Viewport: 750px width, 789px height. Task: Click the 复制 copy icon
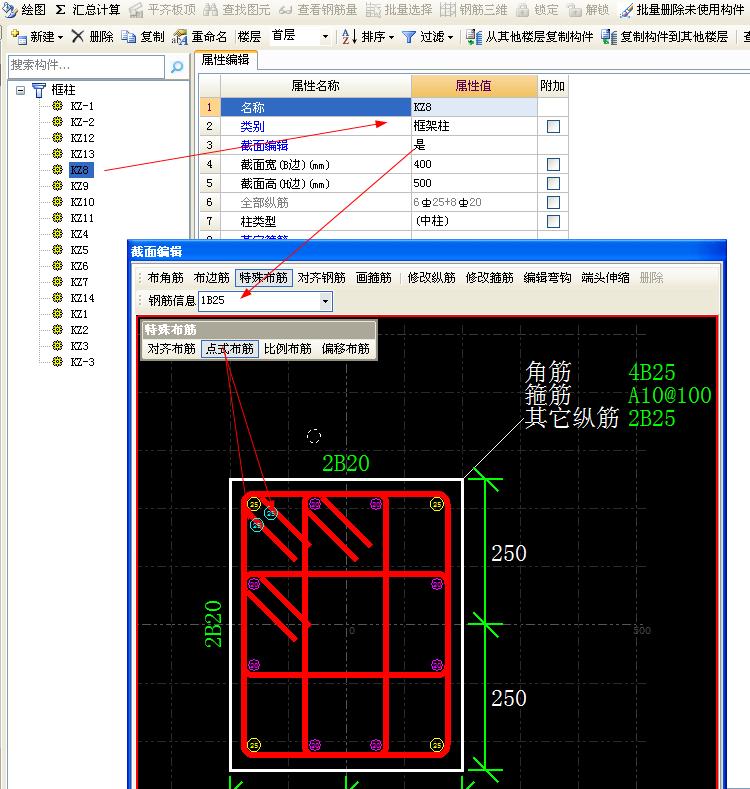tap(129, 37)
